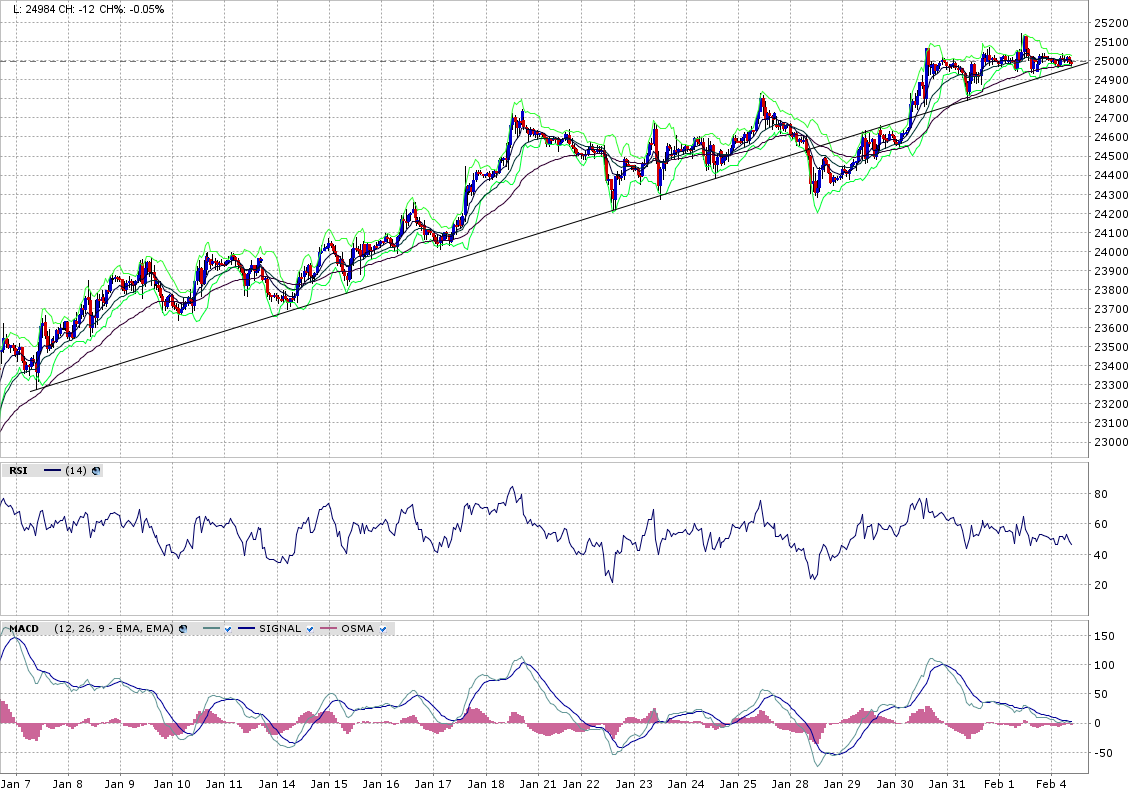The height and width of the screenshot is (798, 1137).
Task: Click the MACD teal line swatch
Action: (212, 629)
